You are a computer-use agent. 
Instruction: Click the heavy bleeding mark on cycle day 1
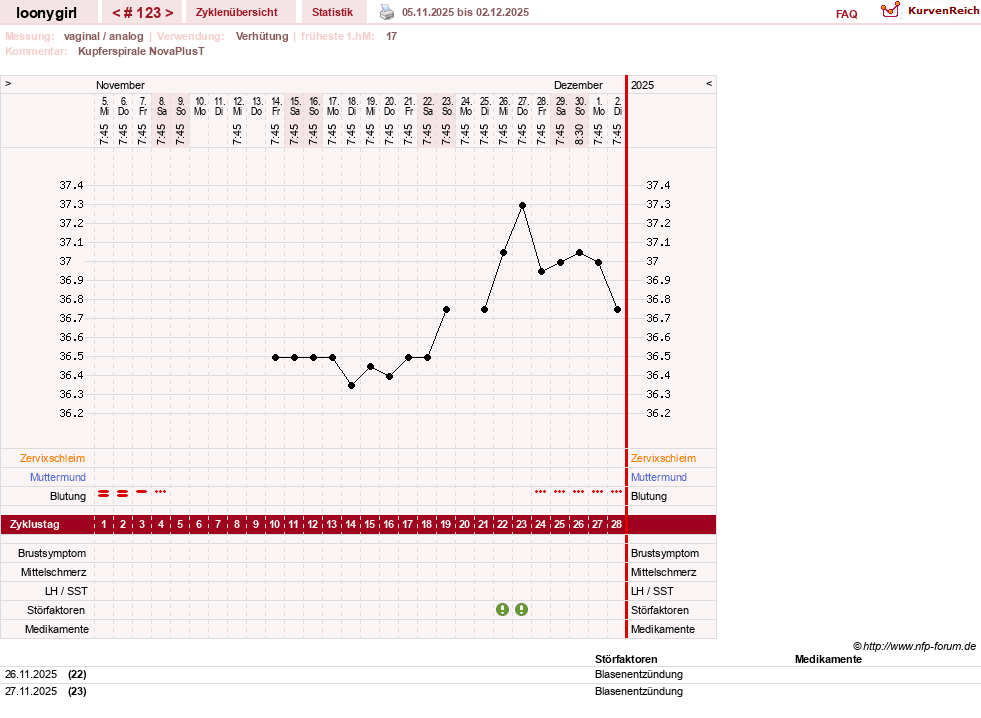[x=104, y=494]
